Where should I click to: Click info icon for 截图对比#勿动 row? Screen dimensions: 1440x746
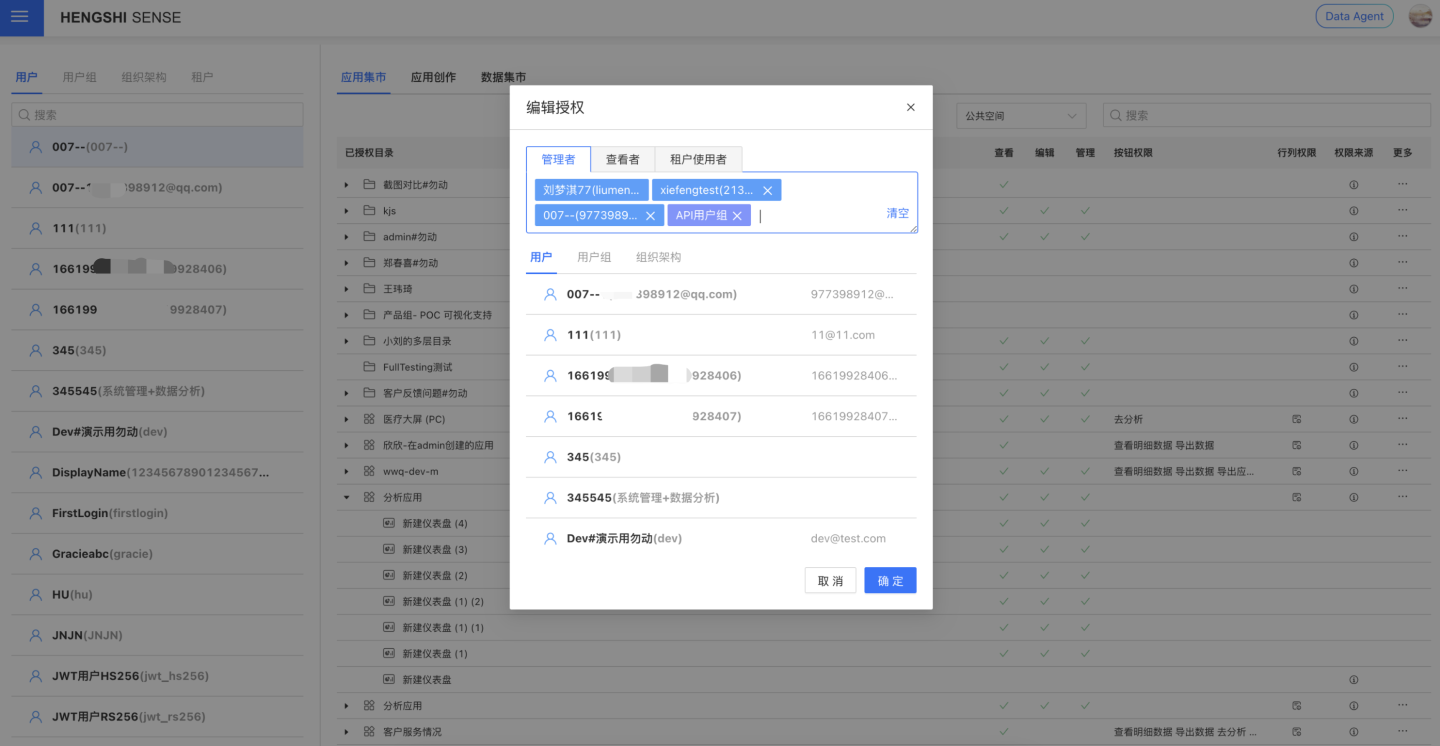(1354, 185)
